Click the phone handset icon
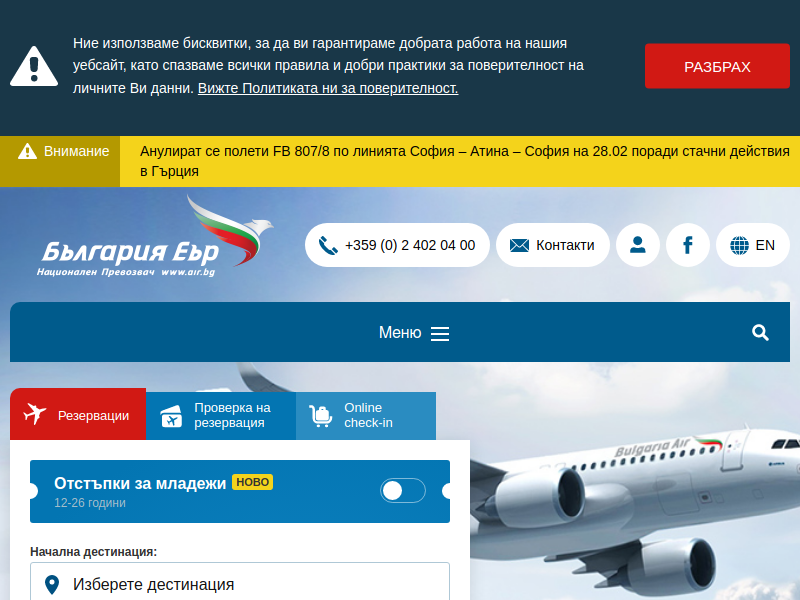Image resolution: width=800 pixels, height=600 pixels. coord(328,245)
